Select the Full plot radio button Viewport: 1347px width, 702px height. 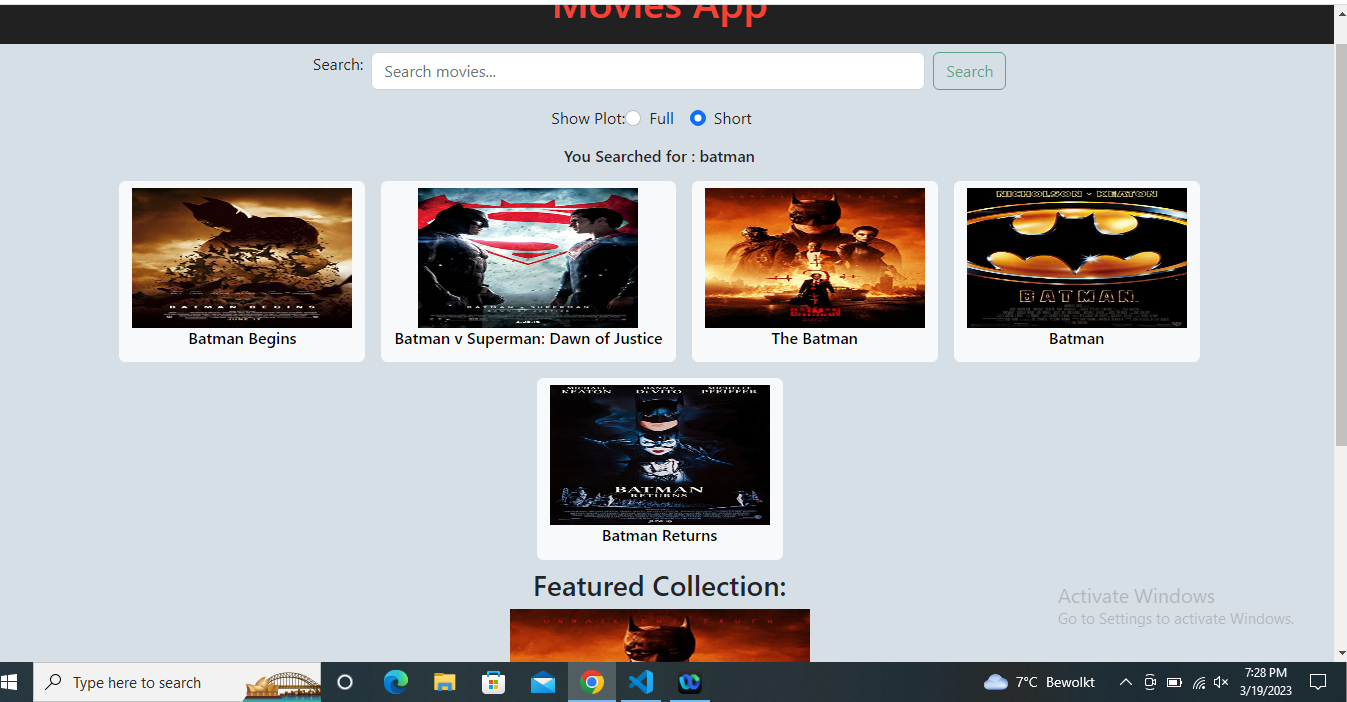point(634,118)
